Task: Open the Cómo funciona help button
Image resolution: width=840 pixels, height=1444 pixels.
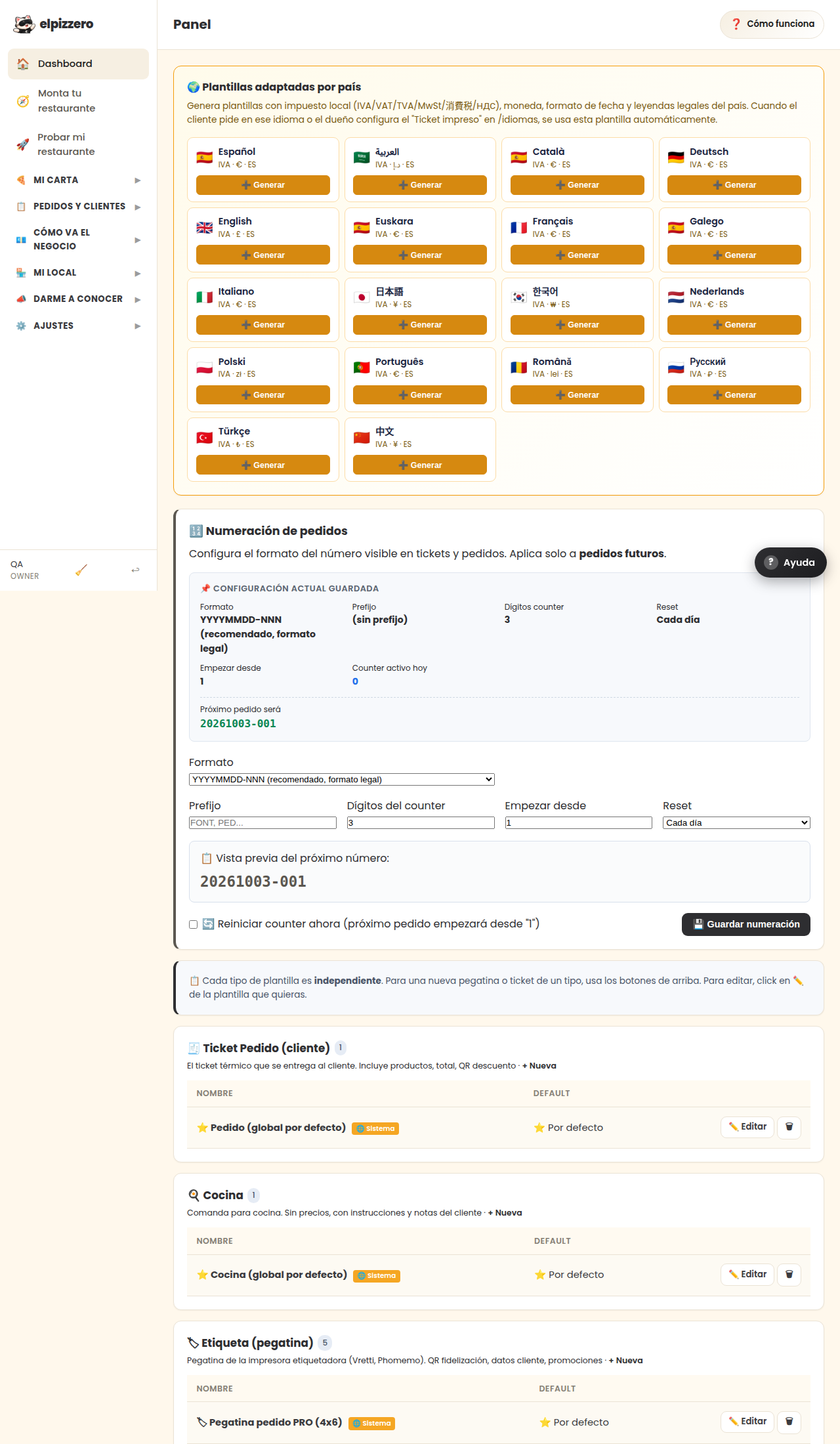Action: 772,24
